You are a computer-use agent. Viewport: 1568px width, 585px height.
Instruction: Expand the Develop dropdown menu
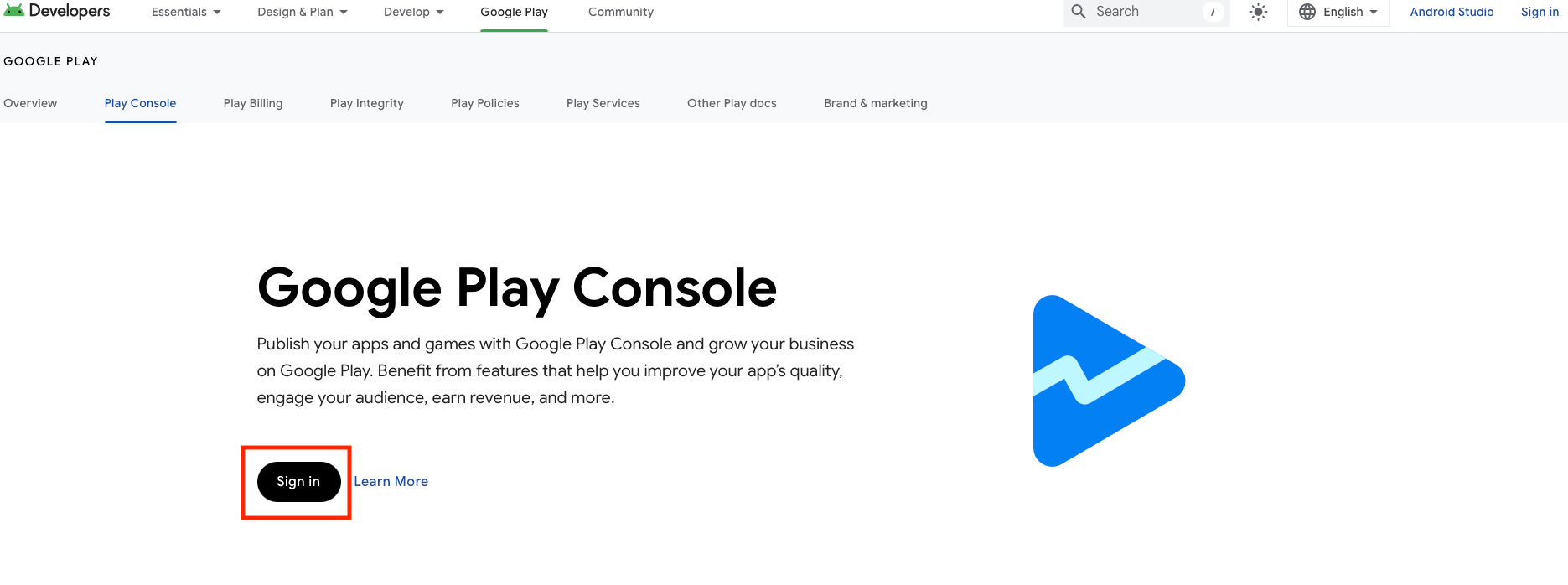pos(414,12)
